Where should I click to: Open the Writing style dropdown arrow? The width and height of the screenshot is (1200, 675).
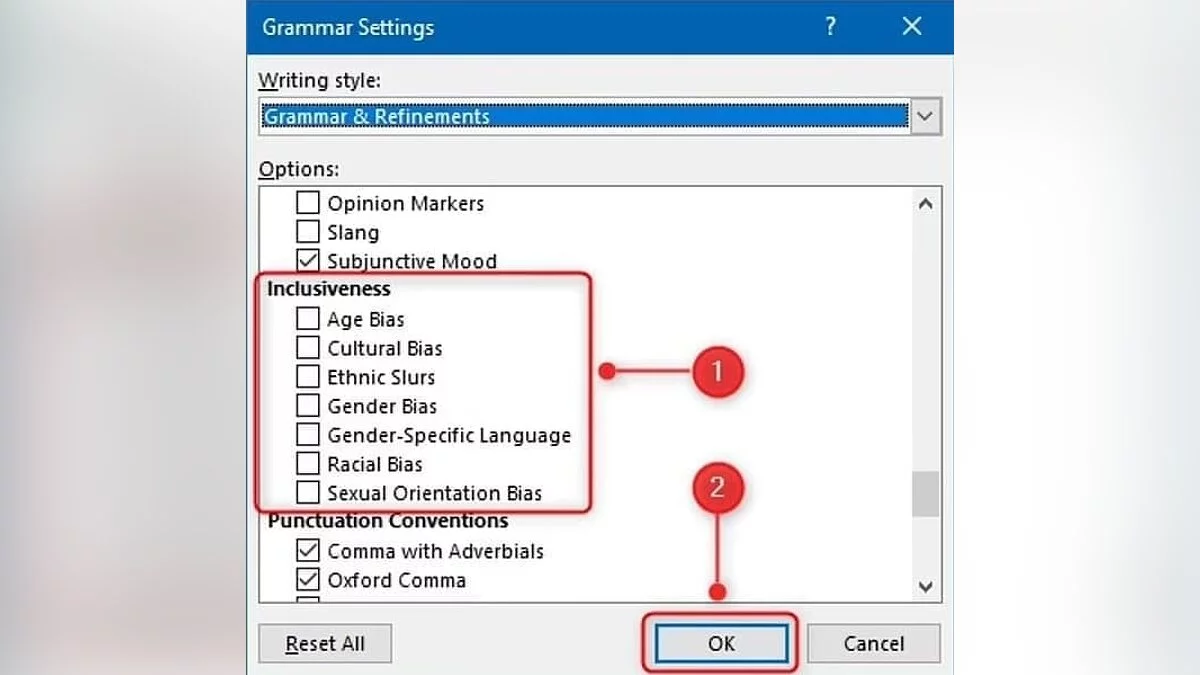925,116
